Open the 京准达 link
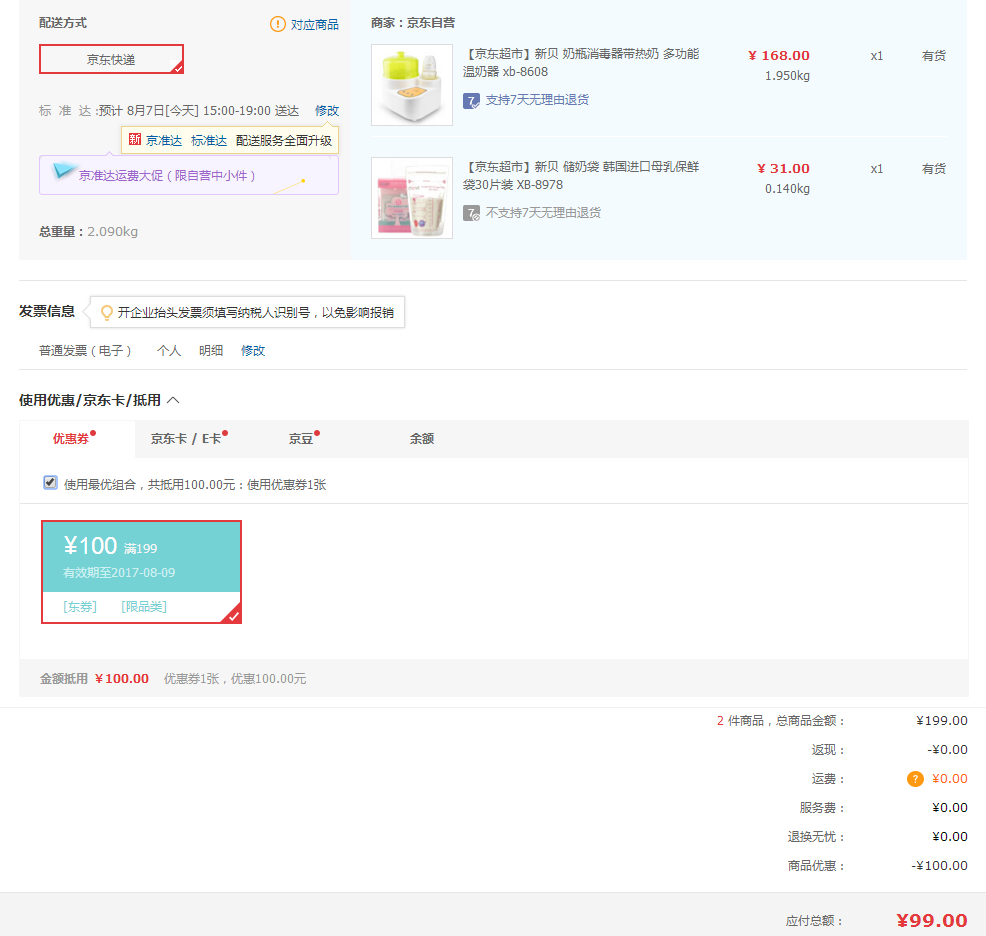 163,140
